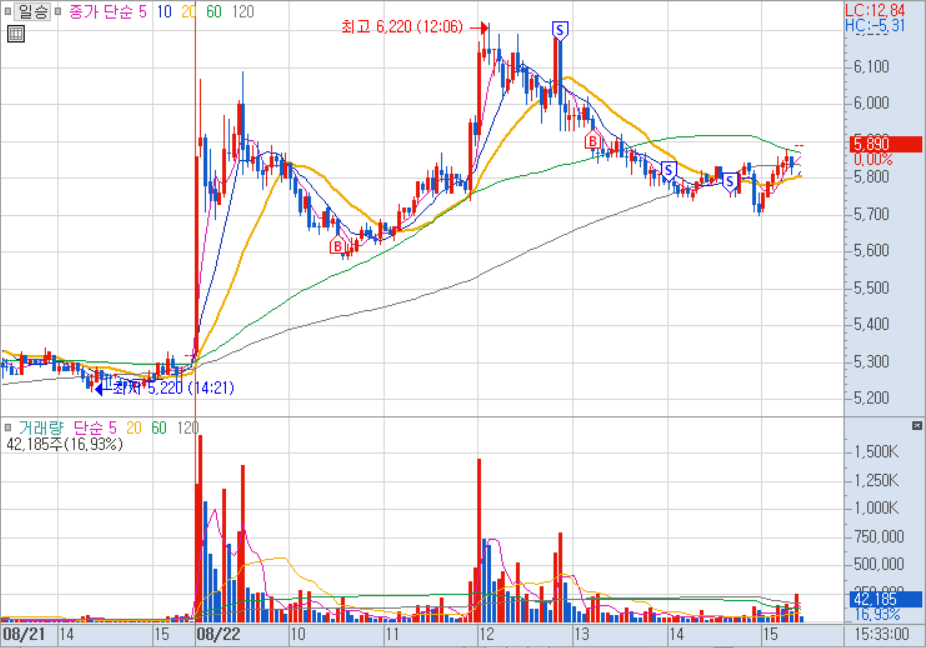926x648 pixels.
Task: Click the 08/21 date marker on time axis
Action: tap(23, 634)
